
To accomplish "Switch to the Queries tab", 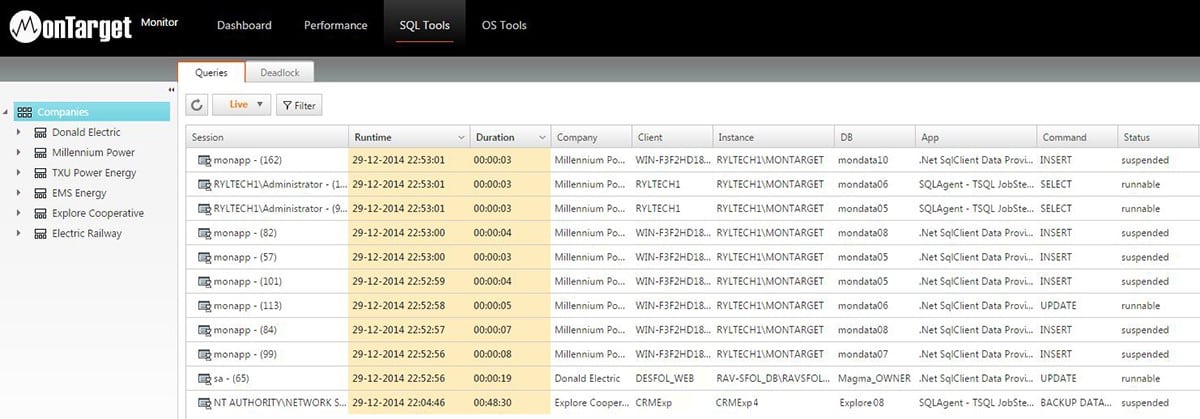I will tap(212, 72).
